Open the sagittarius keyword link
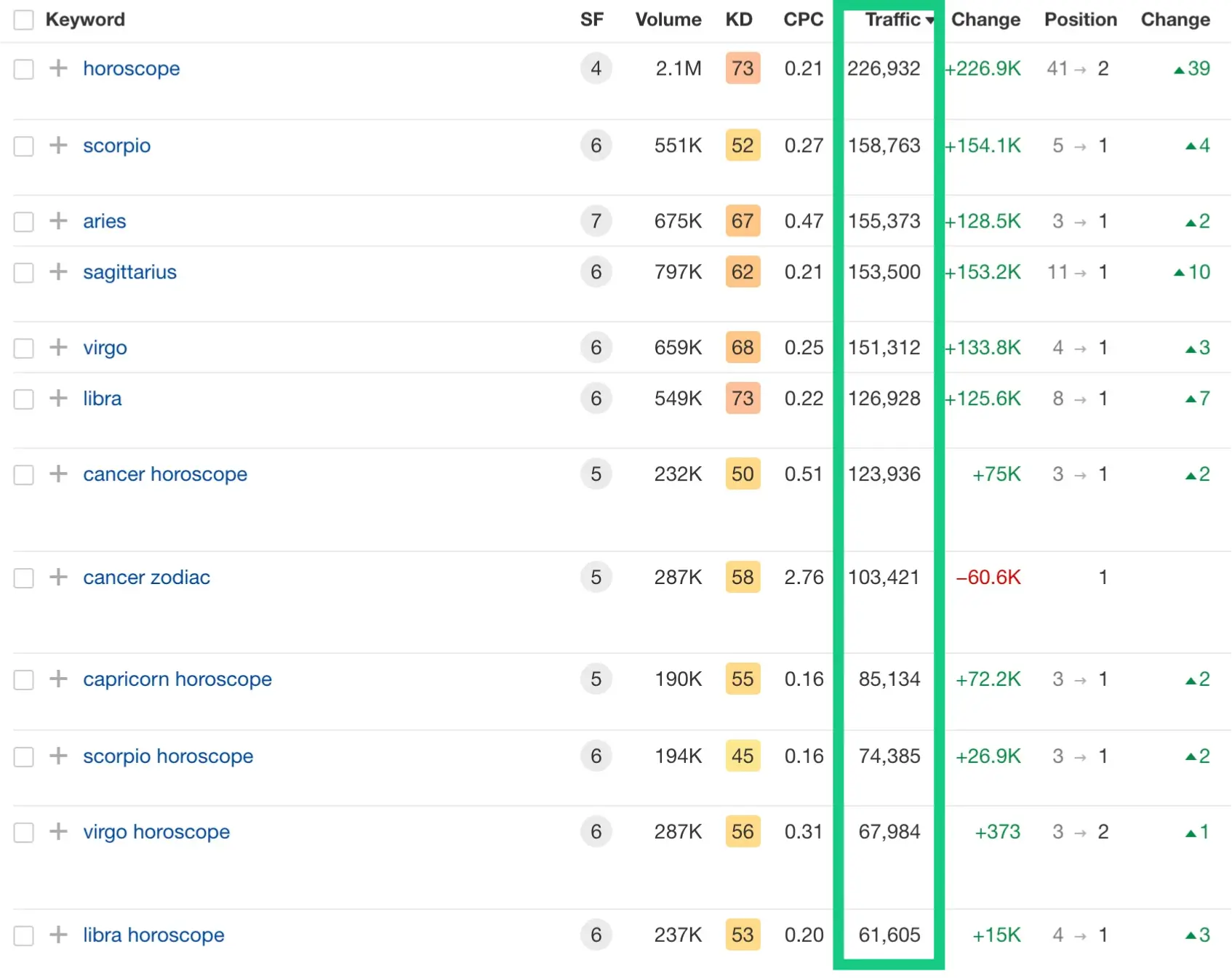The height and width of the screenshot is (979, 1232). coord(130,272)
